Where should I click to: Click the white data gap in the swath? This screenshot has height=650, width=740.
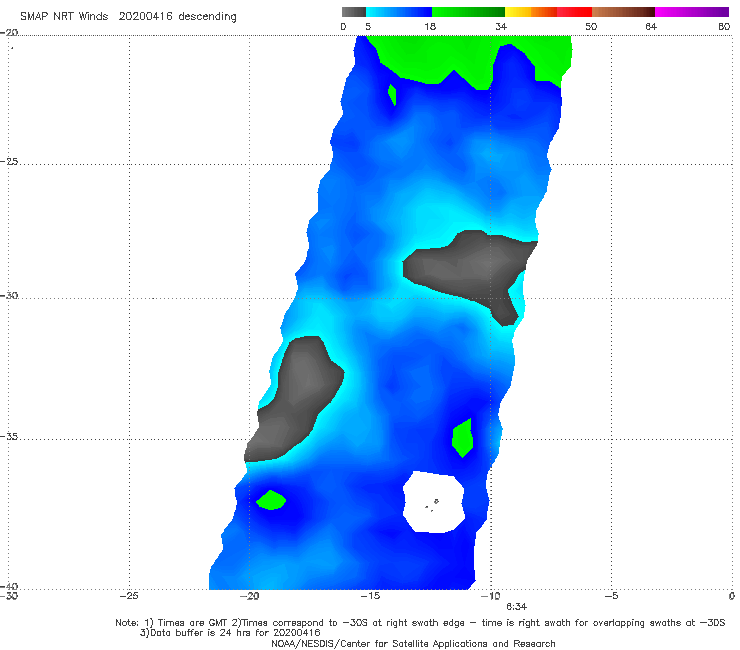[434, 502]
